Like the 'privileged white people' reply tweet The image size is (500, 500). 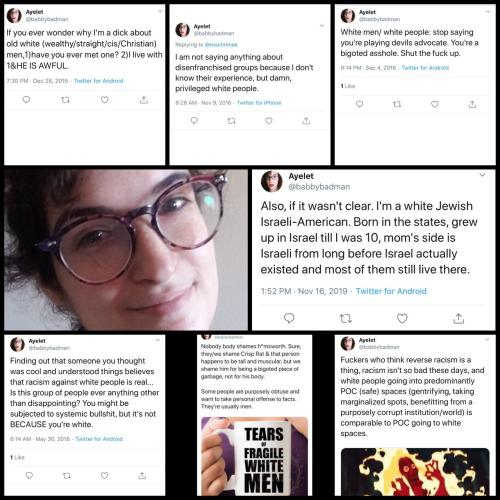[x=269, y=121]
